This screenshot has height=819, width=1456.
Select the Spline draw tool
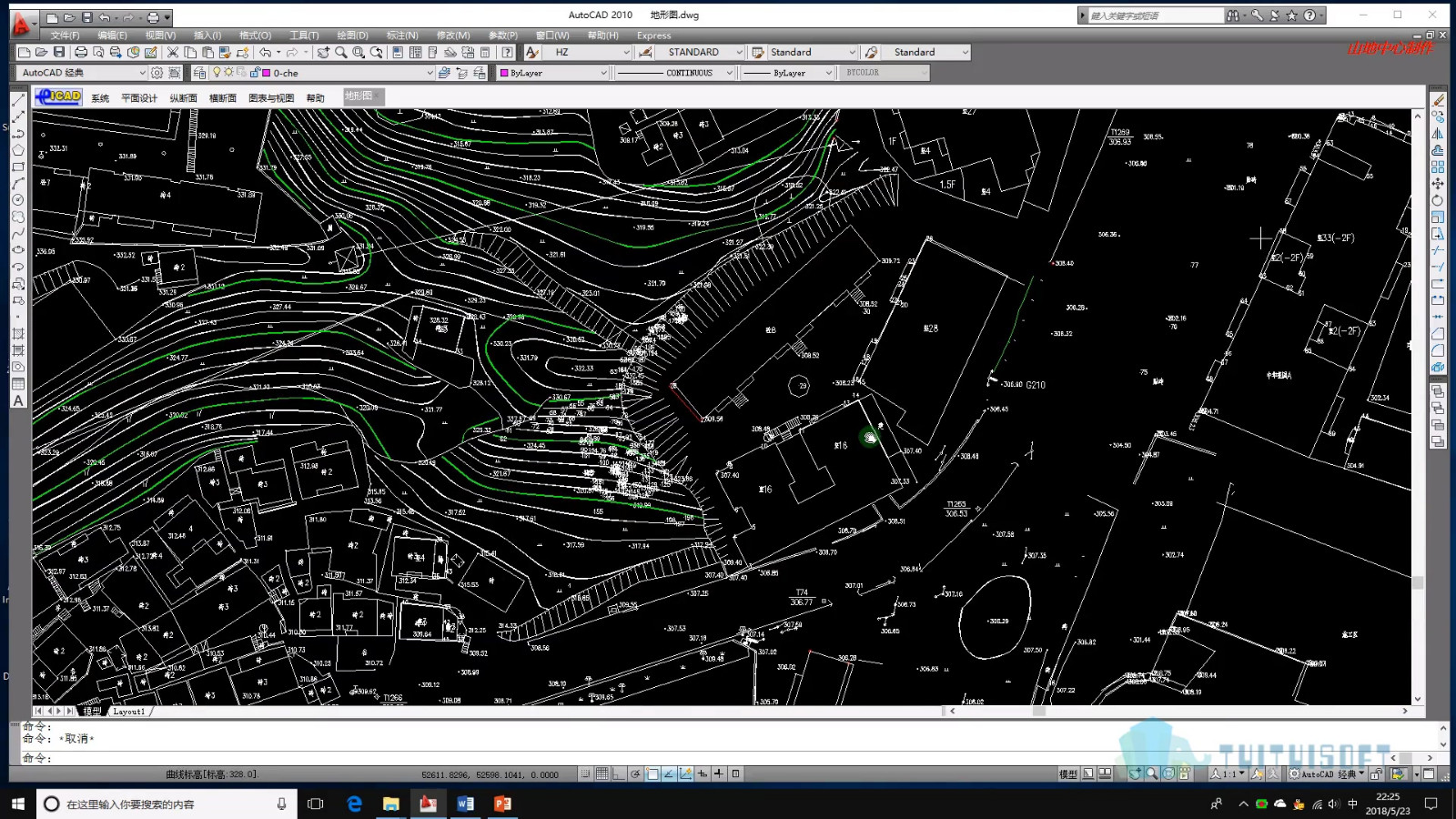(17, 234)
